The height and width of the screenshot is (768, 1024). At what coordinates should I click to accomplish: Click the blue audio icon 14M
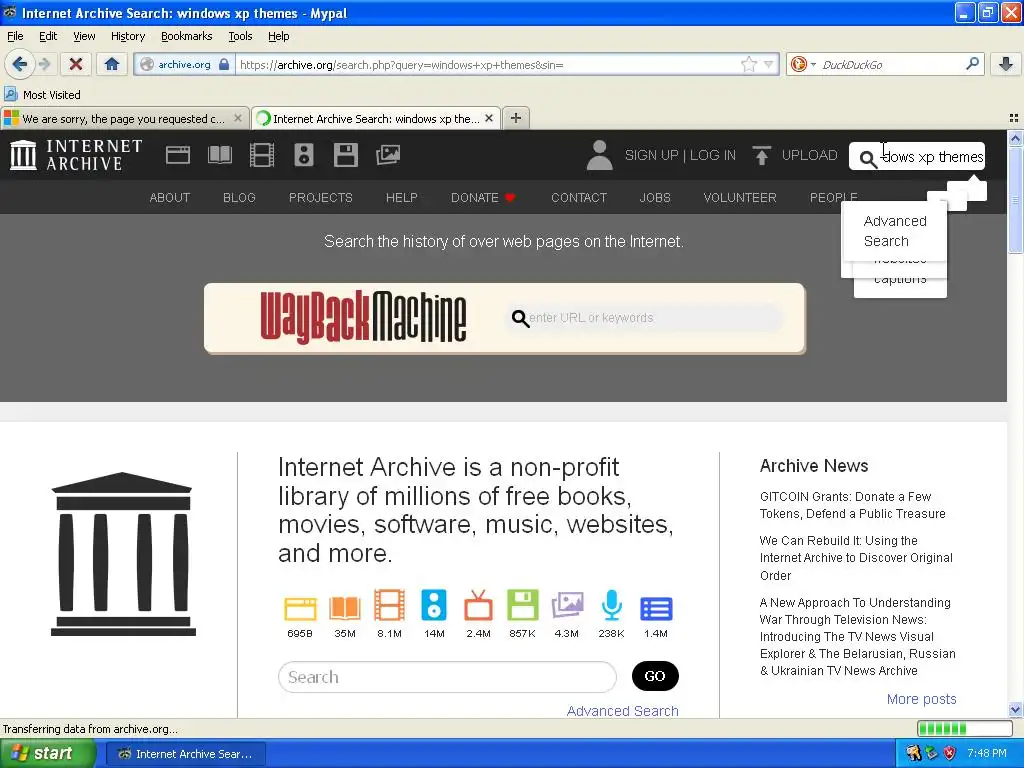434,605
